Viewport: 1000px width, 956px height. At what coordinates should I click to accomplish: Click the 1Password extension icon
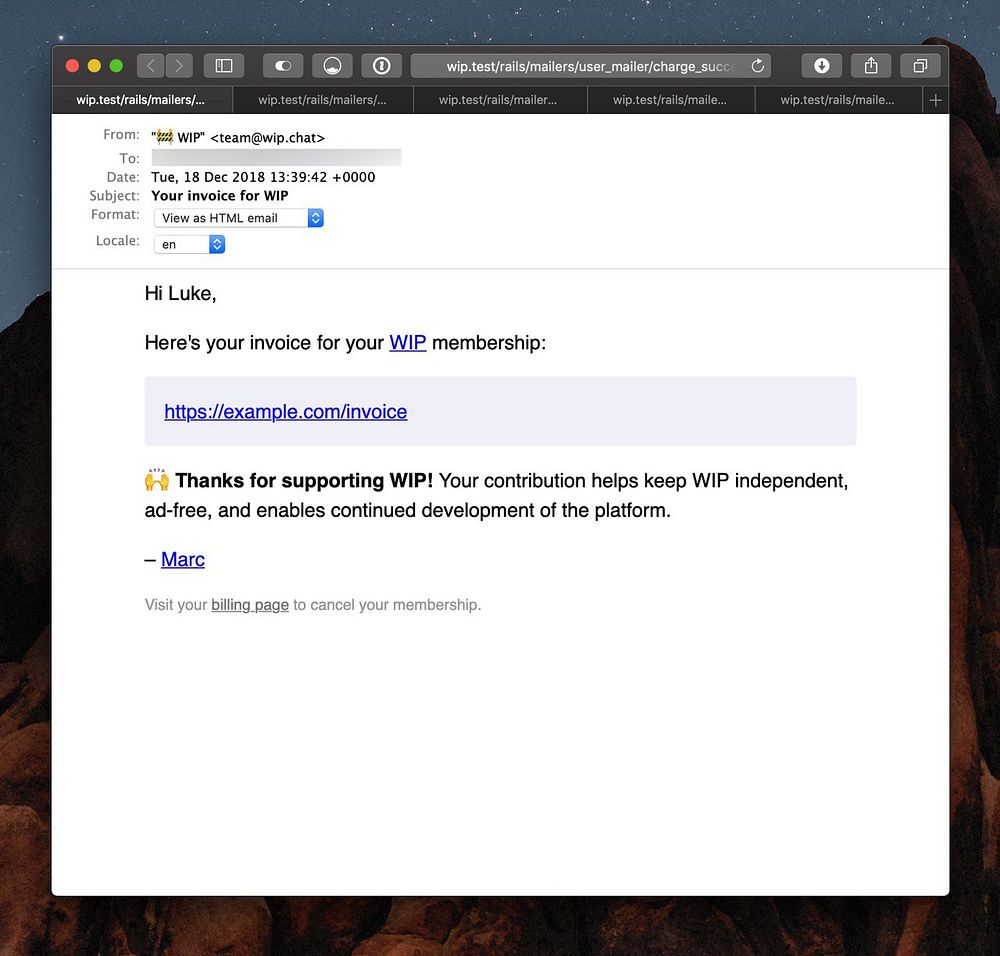tap(381, 66)
